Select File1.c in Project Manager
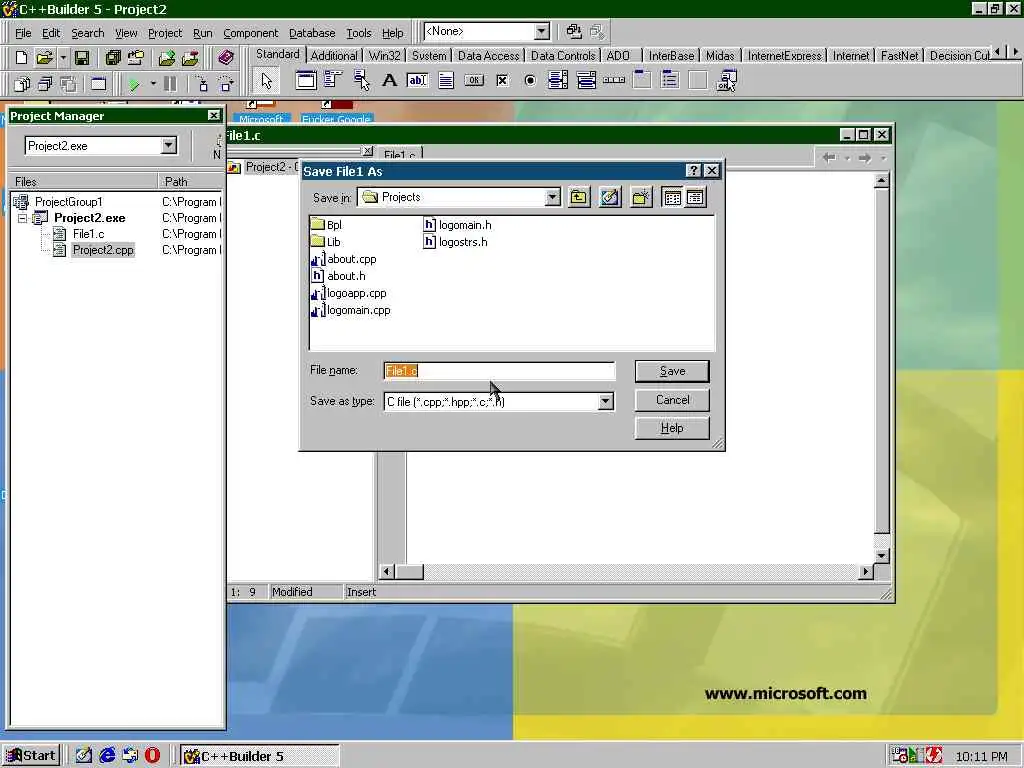The height and width of the screenshot is (768, 1024). [88, 234]
